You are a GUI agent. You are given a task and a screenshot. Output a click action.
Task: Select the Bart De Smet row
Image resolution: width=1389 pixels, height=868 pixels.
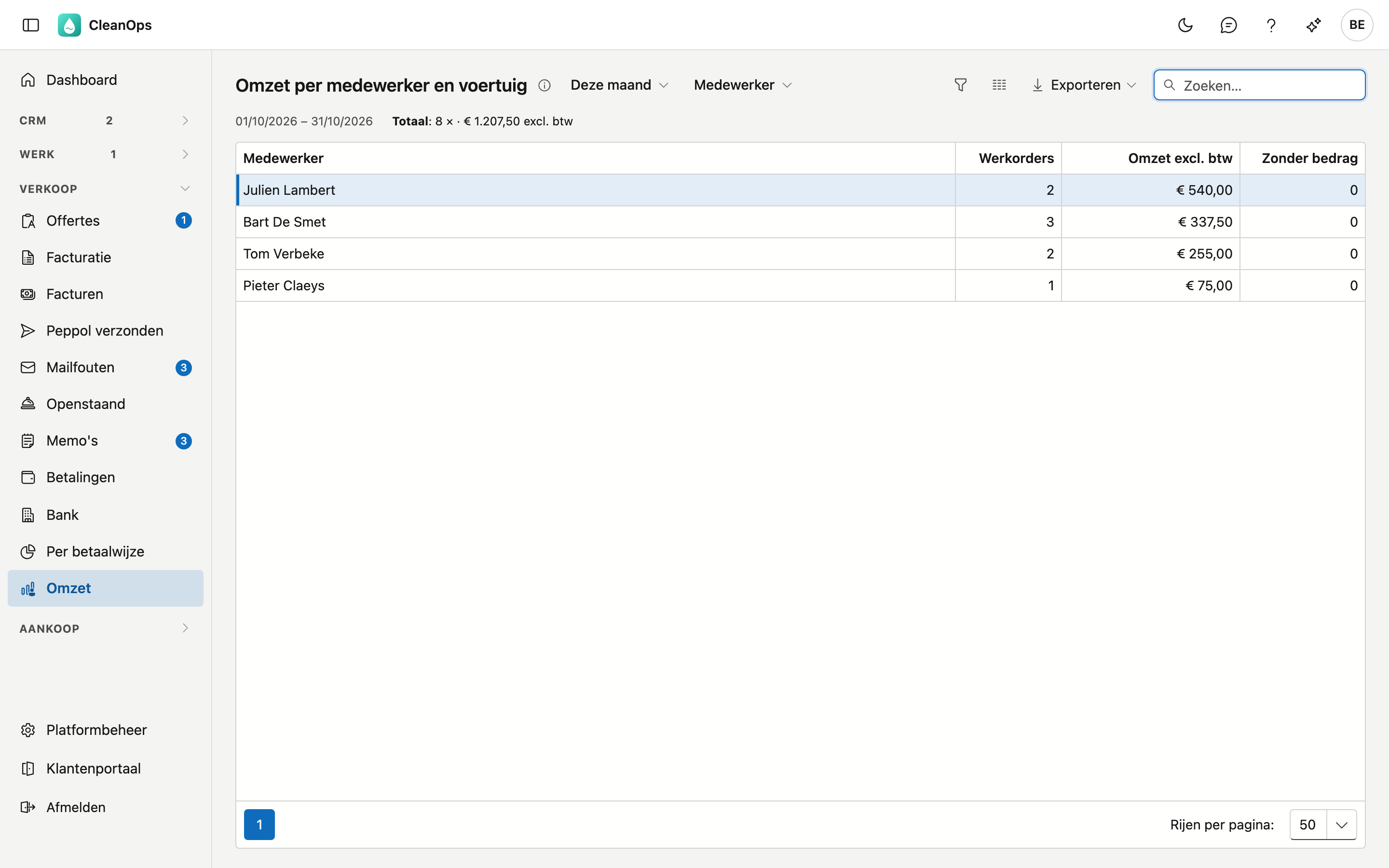click(x=800, y=222)
